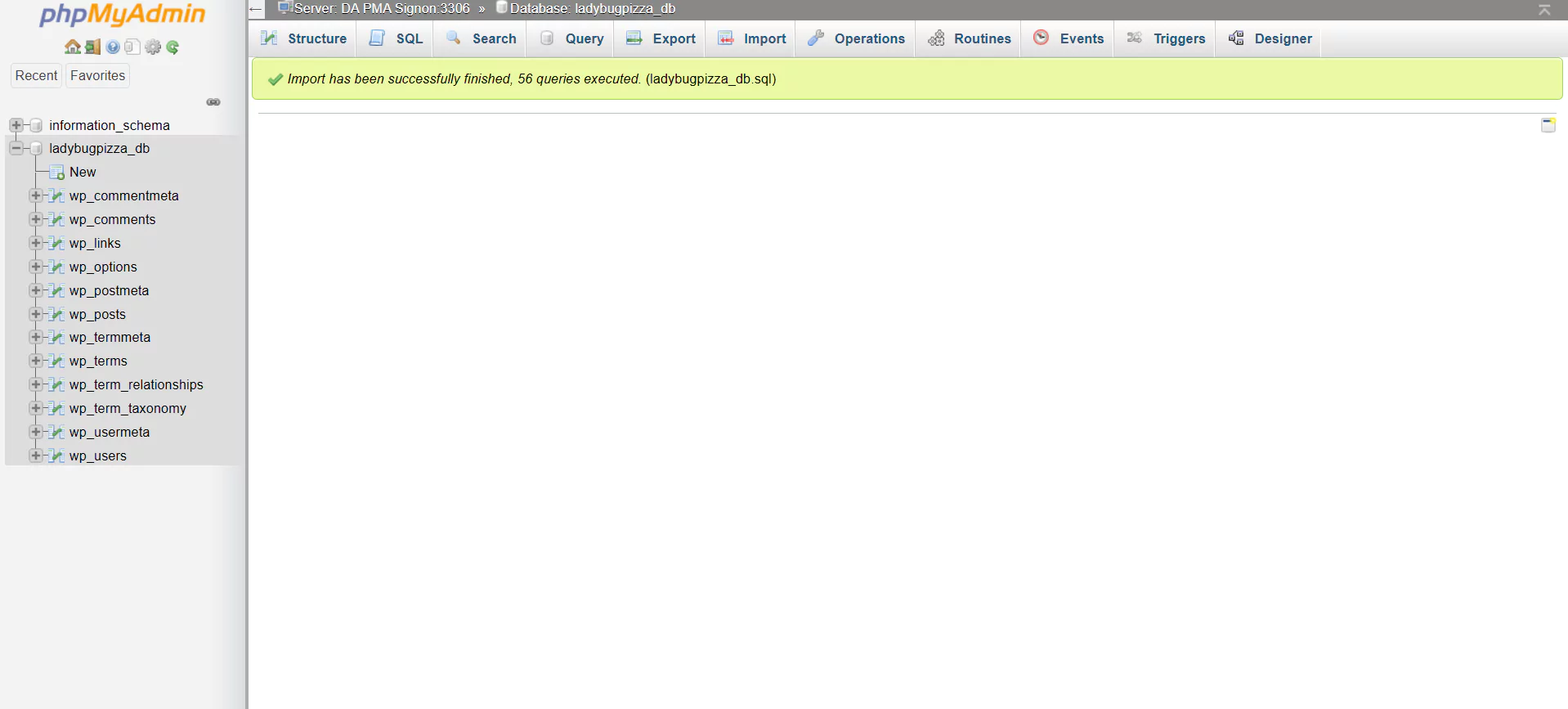Click the Recent tables button
This screenshot has height=709, width=1568.
36,75
